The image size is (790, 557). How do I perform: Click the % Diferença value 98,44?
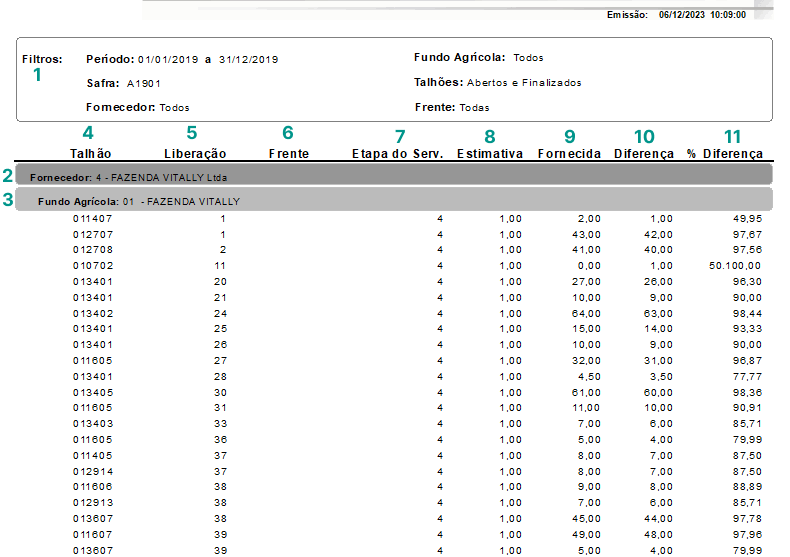tap(748, 314)
